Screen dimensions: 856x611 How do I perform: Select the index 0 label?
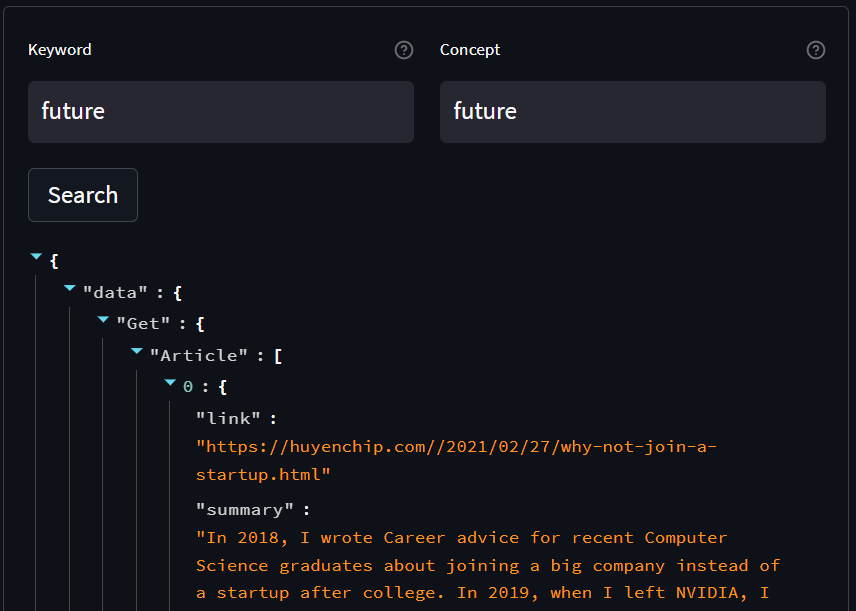pyautogui.click(x=188, y=387)
